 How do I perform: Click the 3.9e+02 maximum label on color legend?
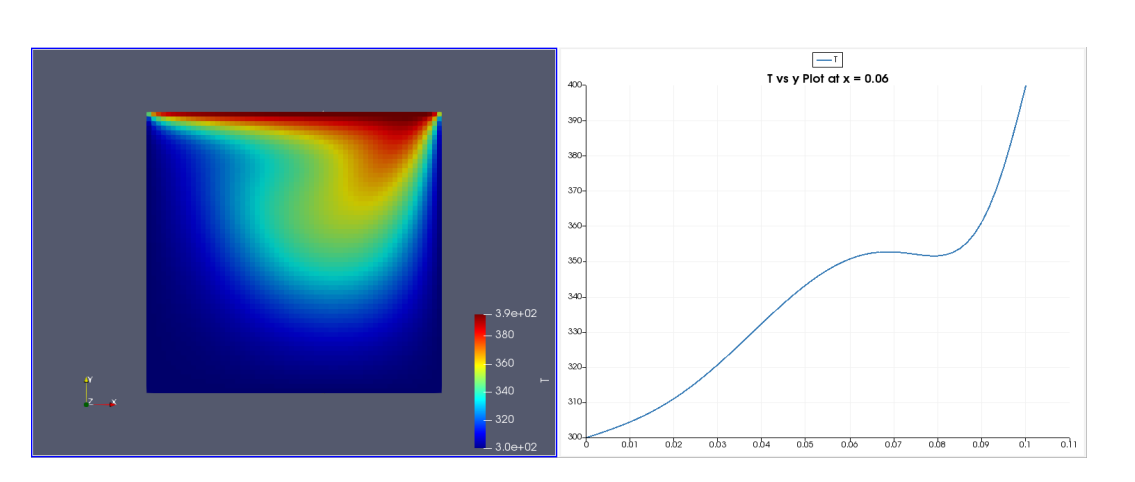[x=516, y=314]
